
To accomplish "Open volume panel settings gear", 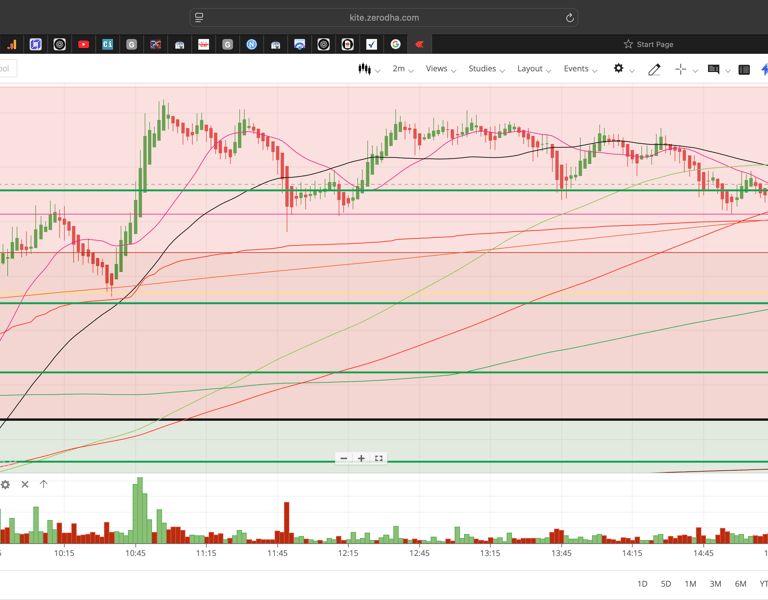I will tap(5, 484).
